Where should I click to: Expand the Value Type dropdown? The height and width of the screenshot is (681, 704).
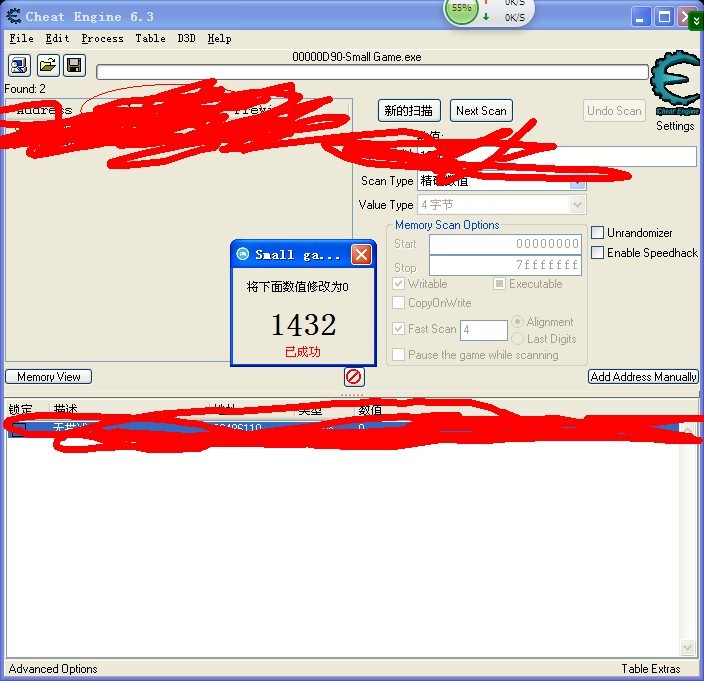point(577,205)
